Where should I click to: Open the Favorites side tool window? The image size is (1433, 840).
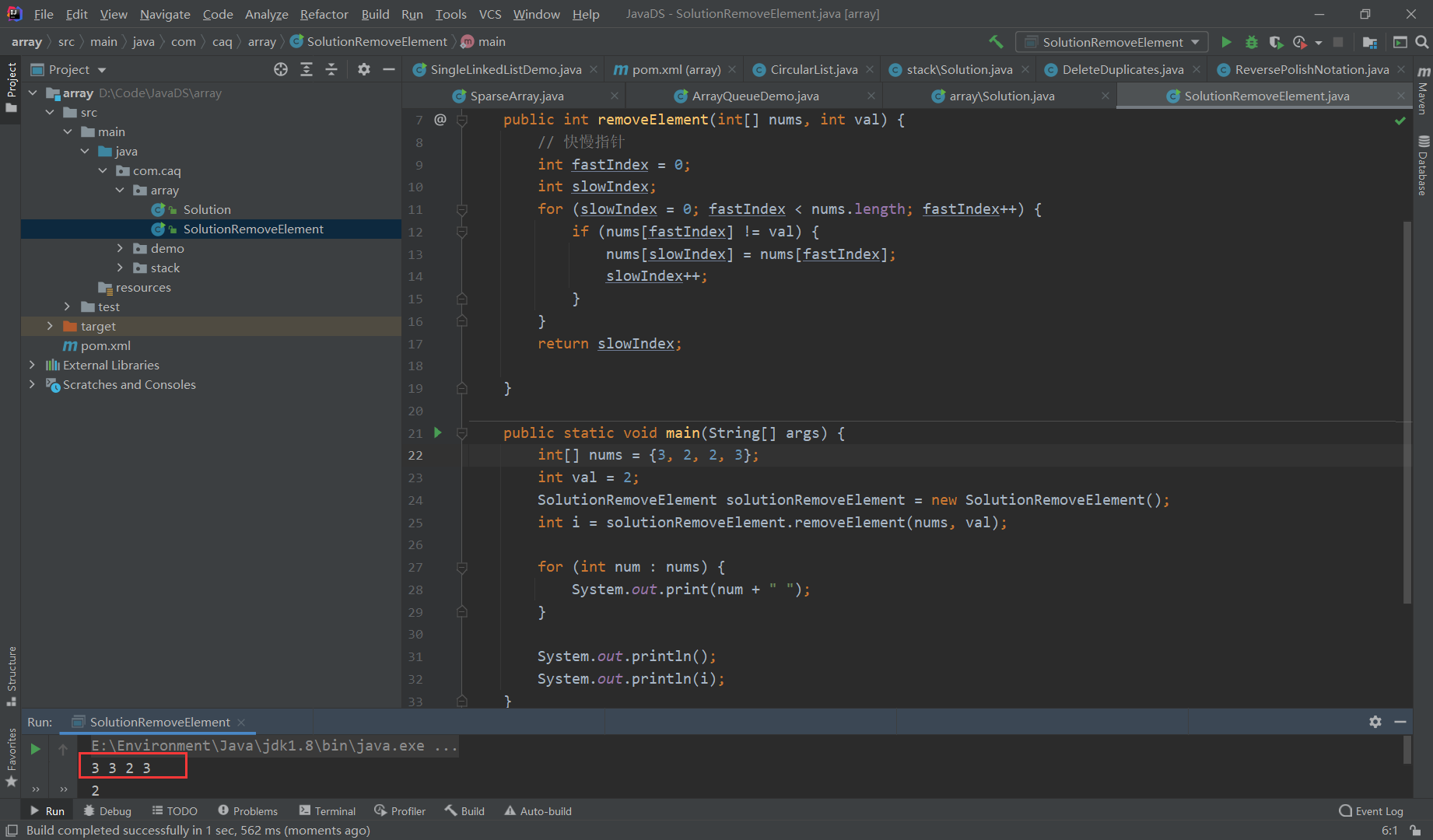11,758
